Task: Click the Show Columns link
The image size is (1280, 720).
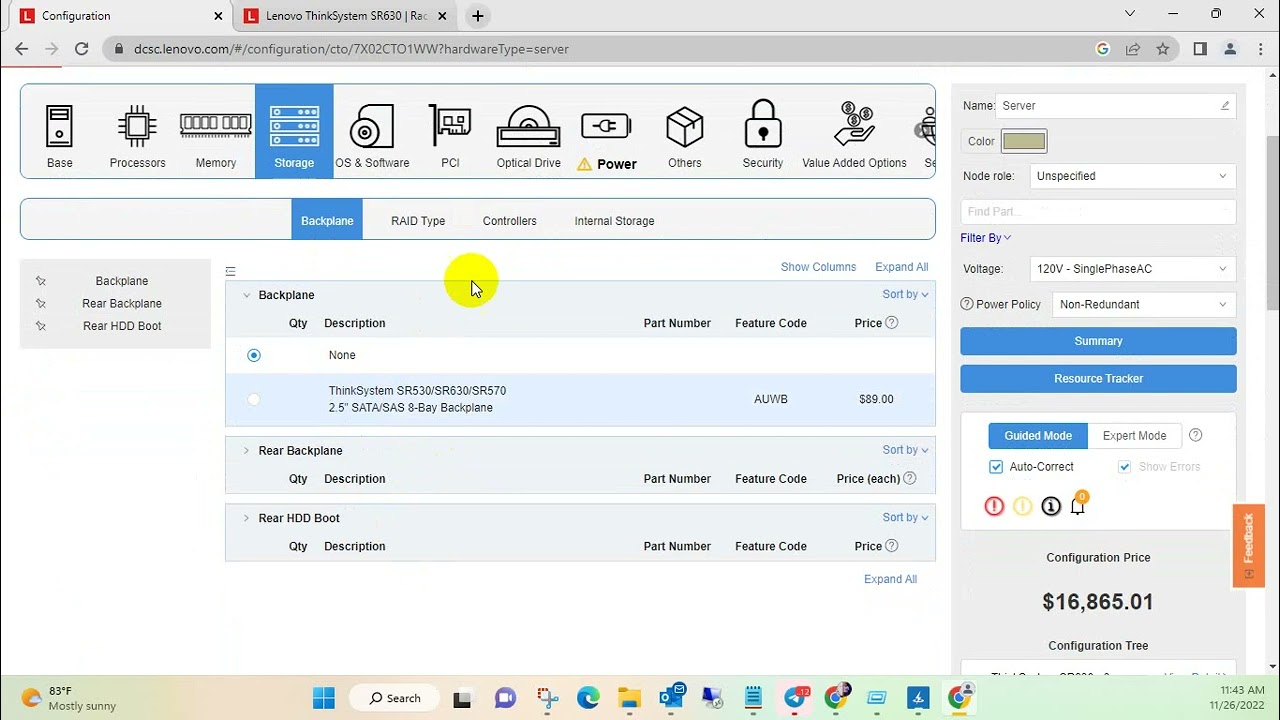Action: pos(818,267)
